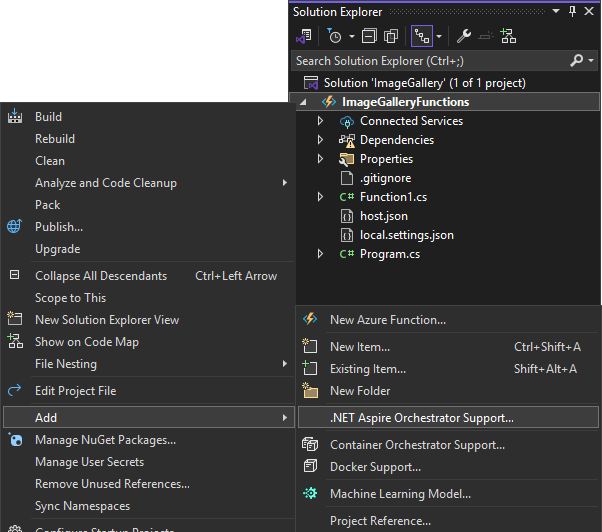Click the Show All Files icon

point(391,36)
